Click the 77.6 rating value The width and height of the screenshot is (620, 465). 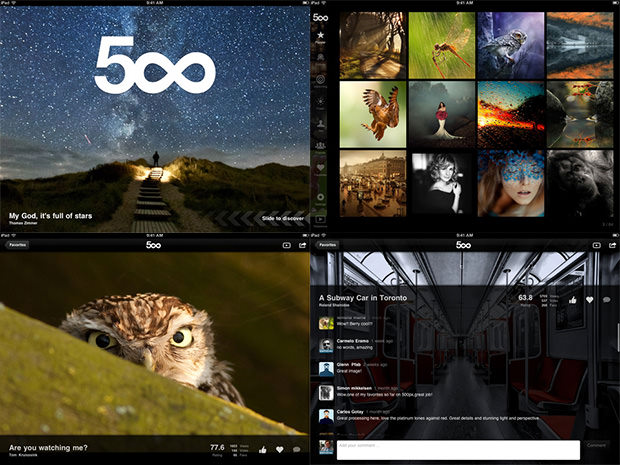click(217, 447)
